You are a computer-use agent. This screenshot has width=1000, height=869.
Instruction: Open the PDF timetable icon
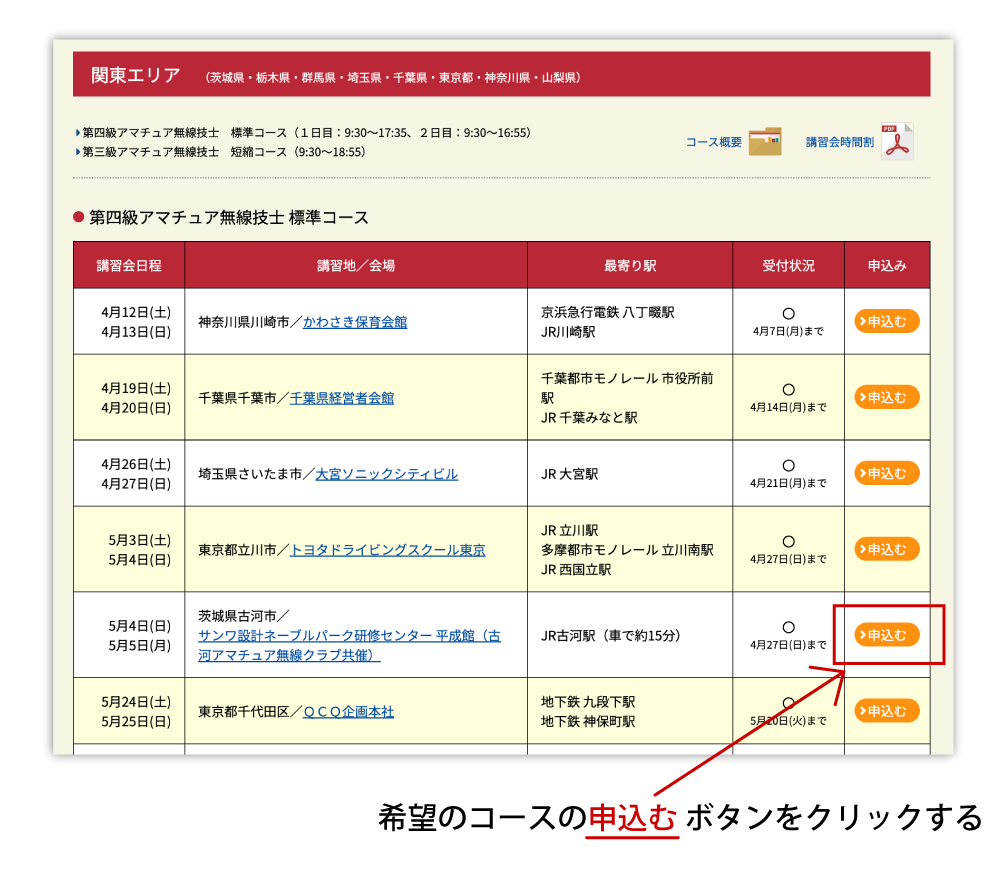tap(897, 142)
